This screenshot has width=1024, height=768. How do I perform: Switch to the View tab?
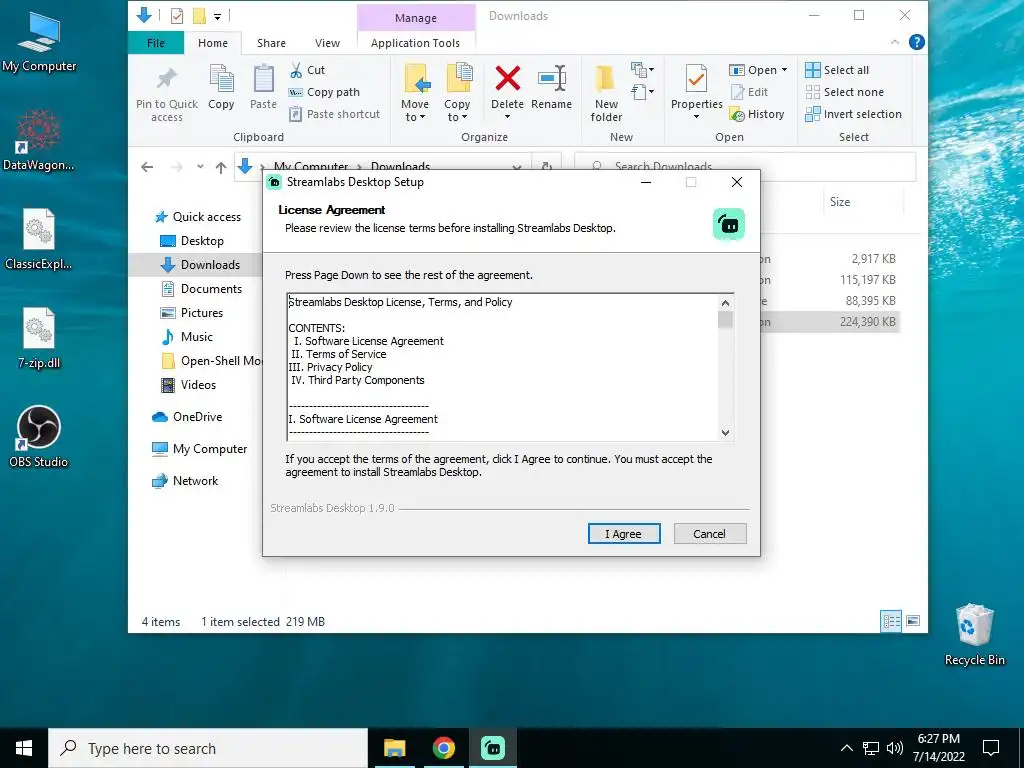[x=327, y=43]
